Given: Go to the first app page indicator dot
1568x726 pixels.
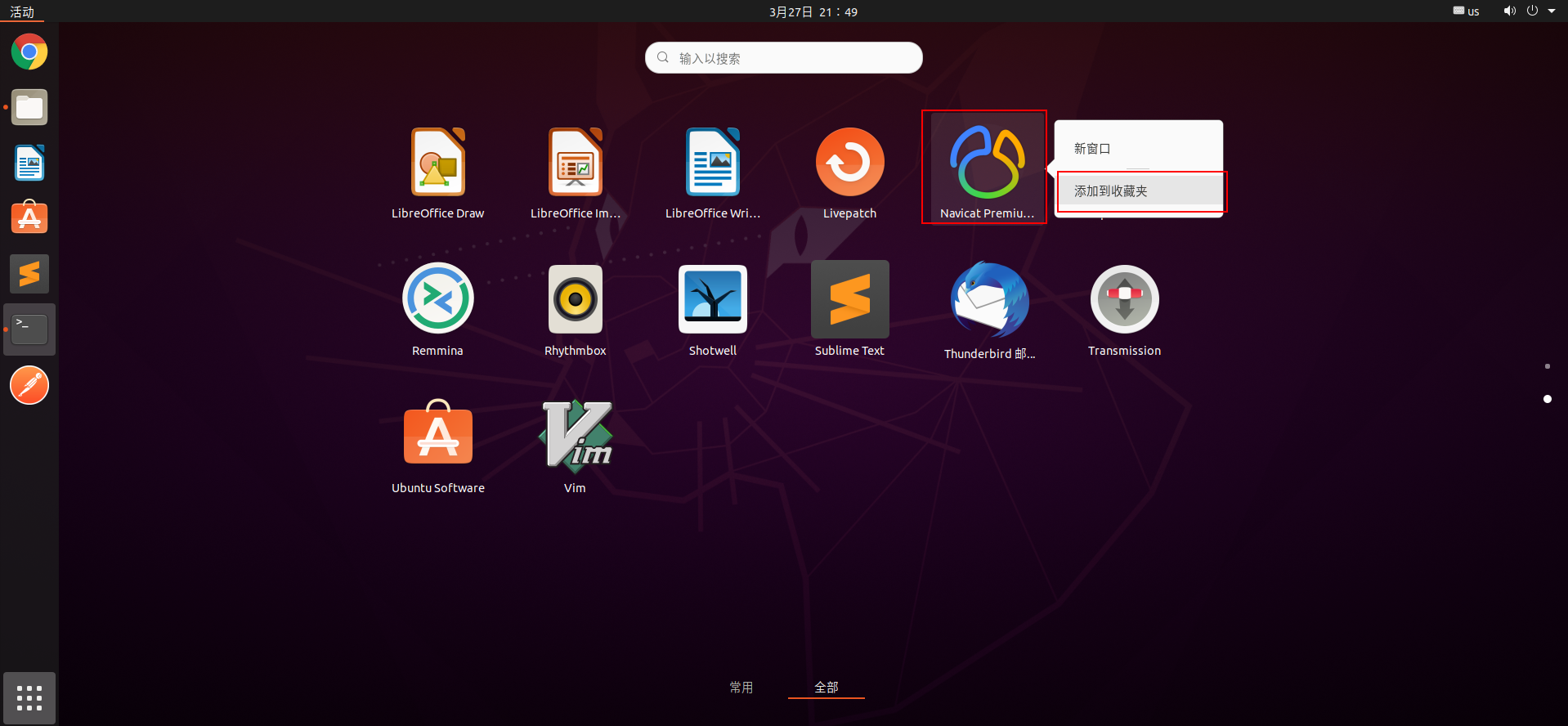Looking at the screenshot, I should tap(1548, 366).
